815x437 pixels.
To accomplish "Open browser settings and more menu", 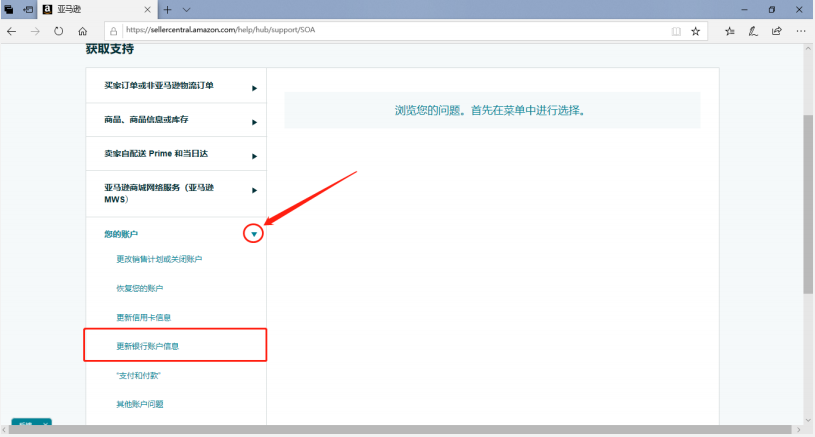I will (800, 31).
